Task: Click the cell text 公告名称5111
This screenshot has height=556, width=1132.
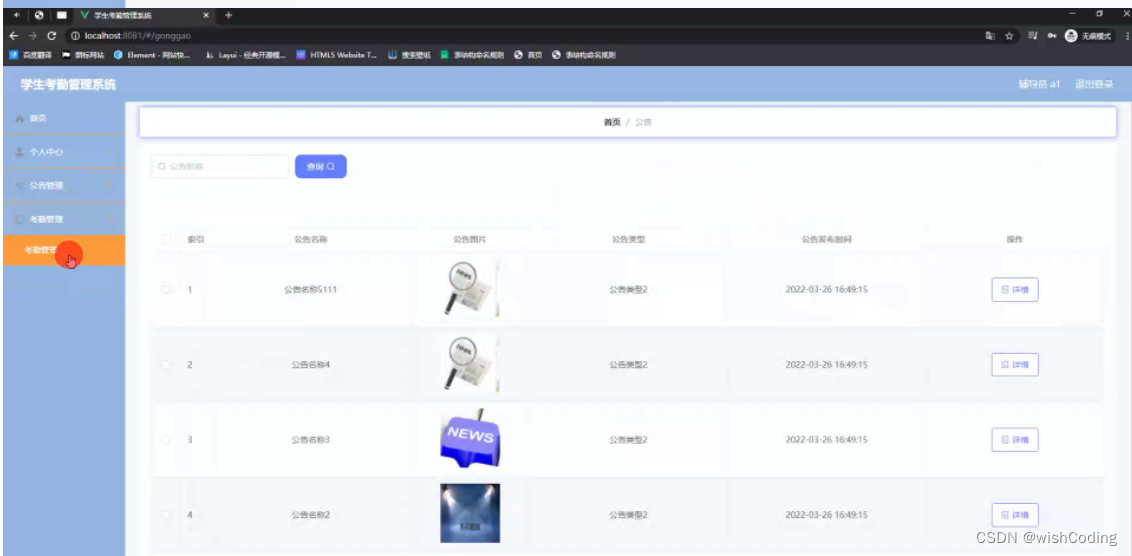Action: (x=310, y=290)
